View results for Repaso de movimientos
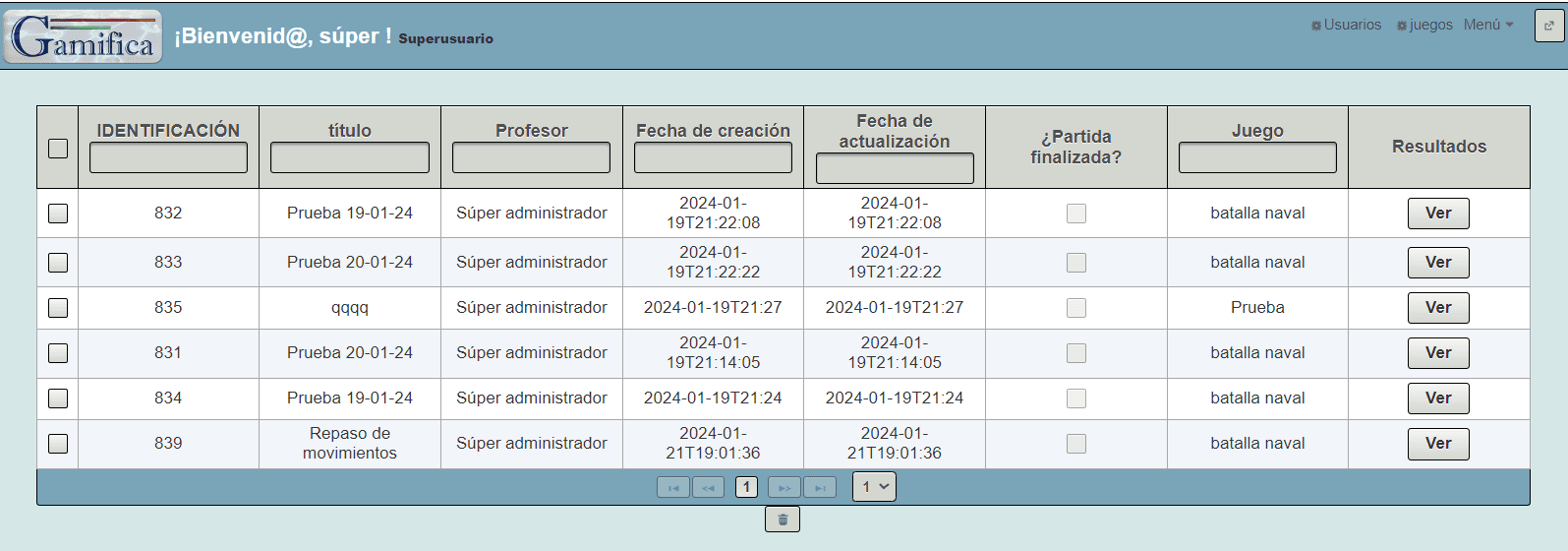1568x551 pixels. click(1438, 444)
